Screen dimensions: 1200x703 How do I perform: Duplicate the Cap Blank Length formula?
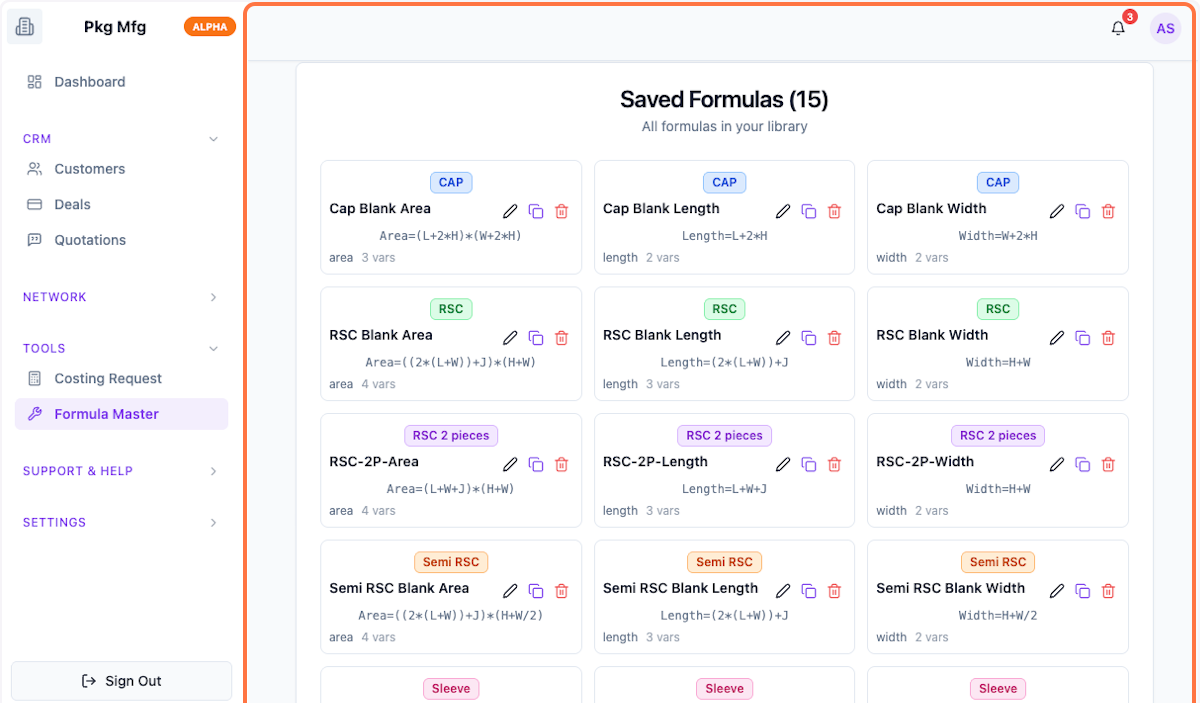coord(809,211)
